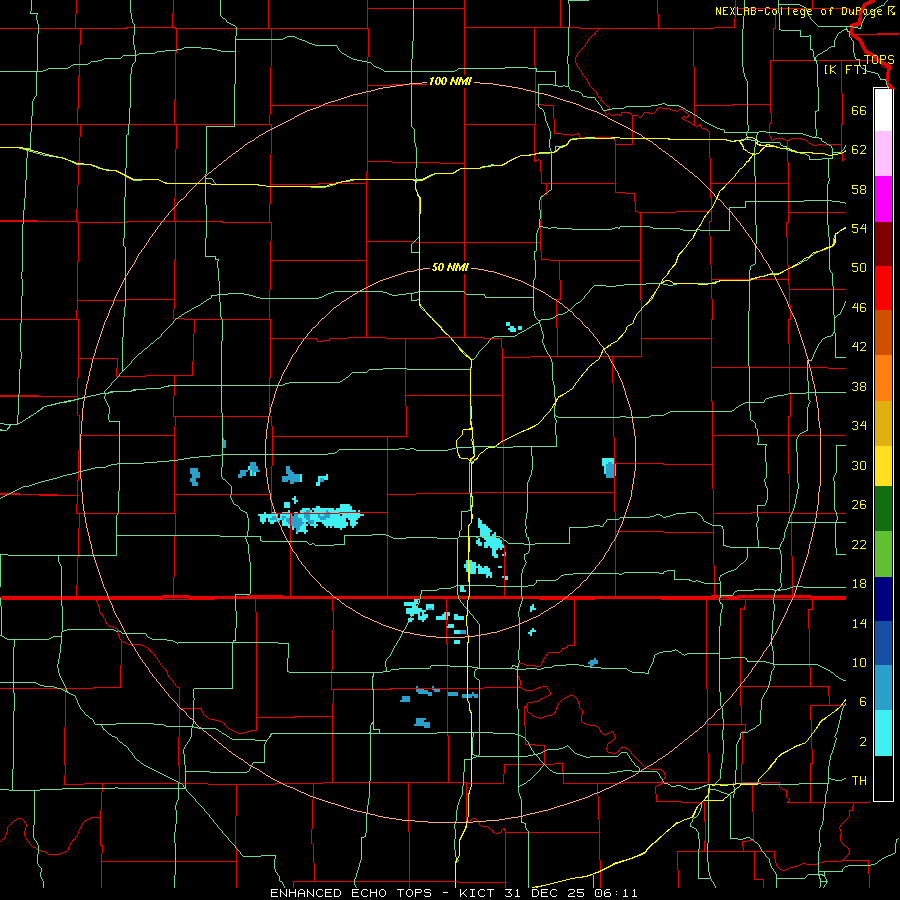
Task: Click the "18" legend value
Action: click(859, 584)
